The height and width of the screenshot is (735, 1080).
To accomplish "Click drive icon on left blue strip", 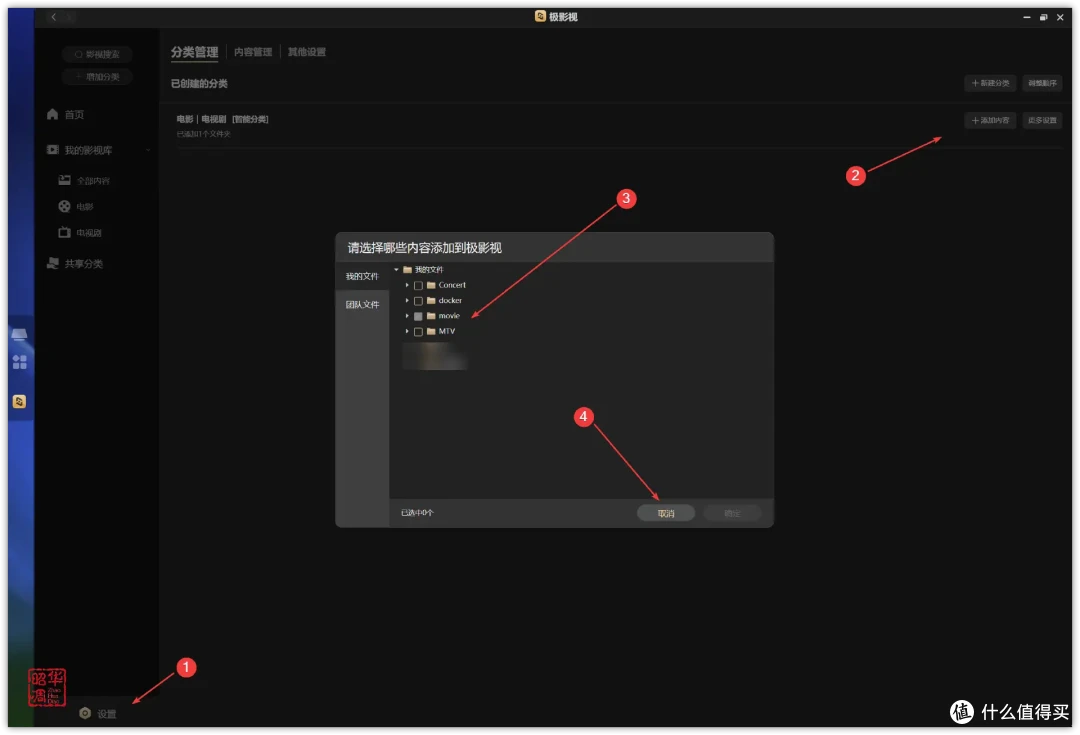I will 19,335.
